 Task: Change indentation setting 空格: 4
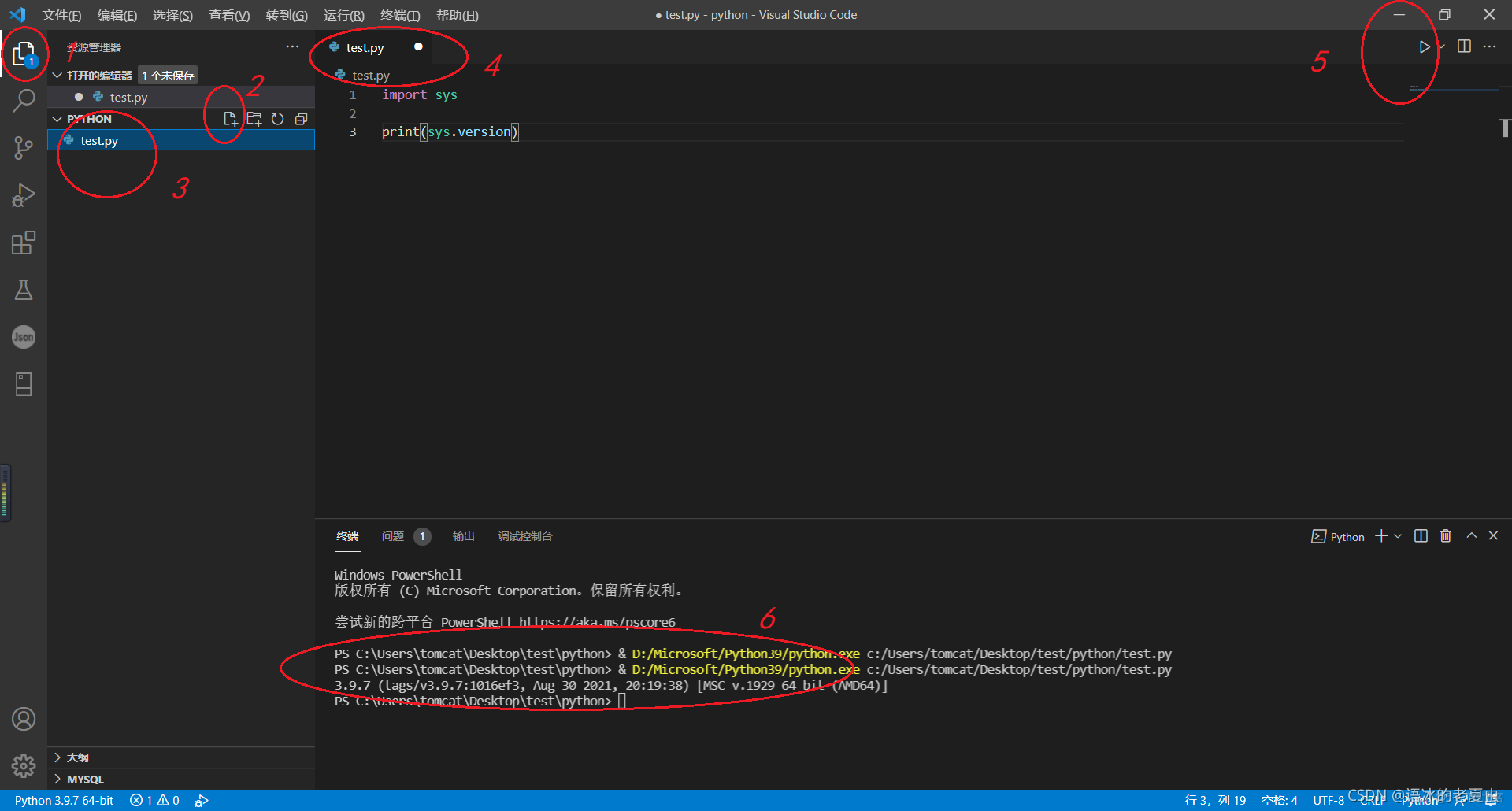pyautogui.click(x=1279, y=801)
